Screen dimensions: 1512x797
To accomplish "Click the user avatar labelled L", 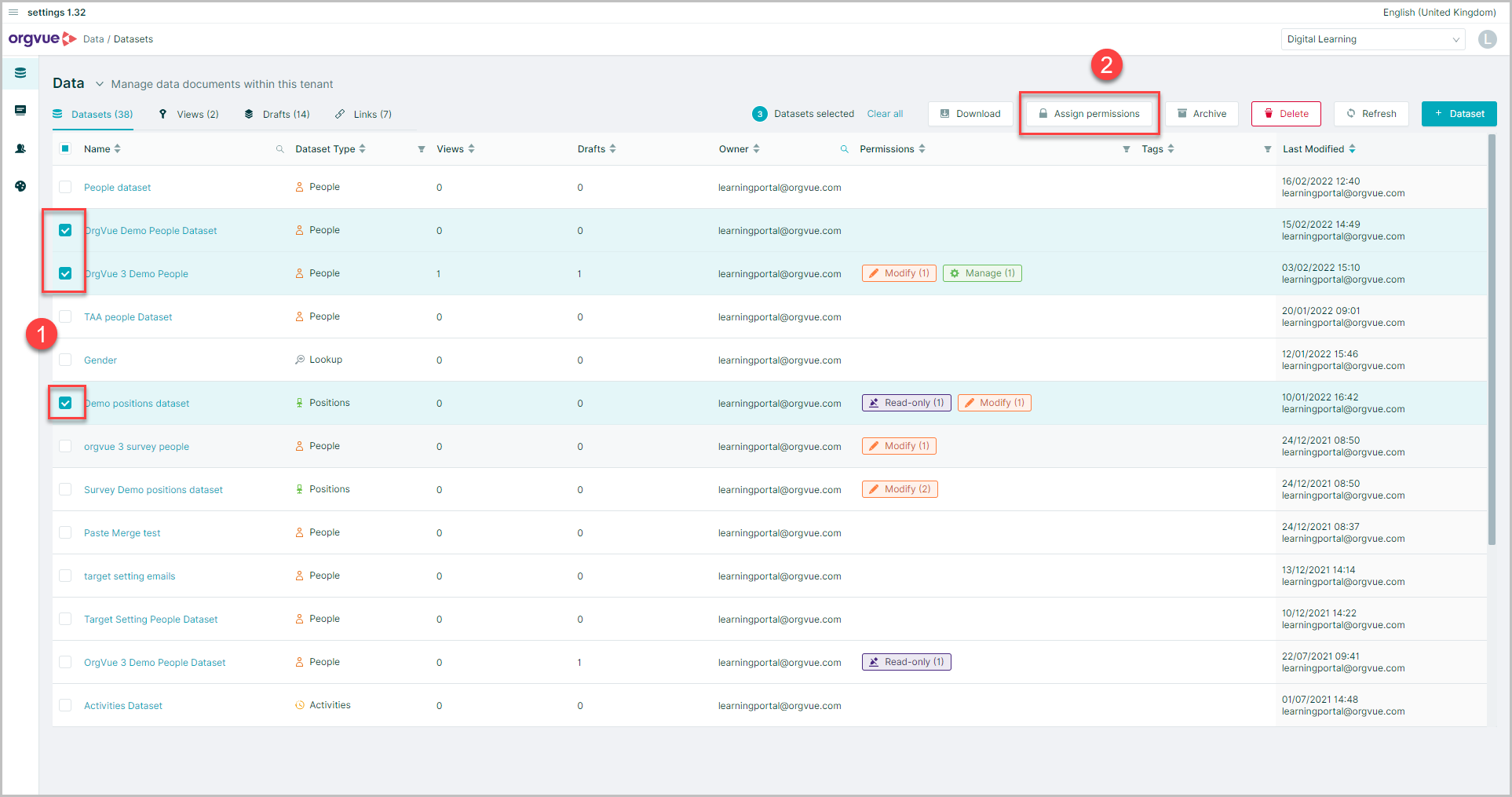I will click(1487, 39).
